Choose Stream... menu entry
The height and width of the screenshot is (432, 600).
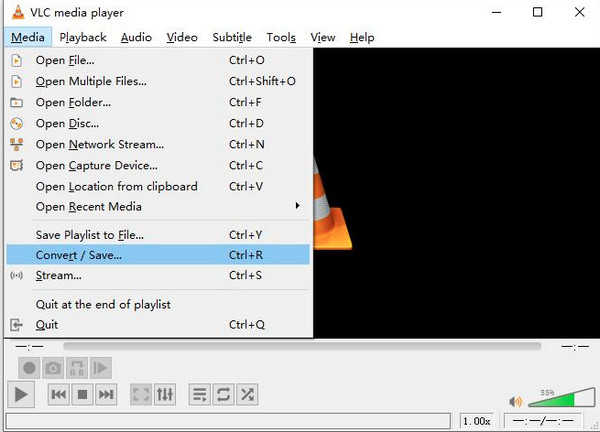pos(158,276)
